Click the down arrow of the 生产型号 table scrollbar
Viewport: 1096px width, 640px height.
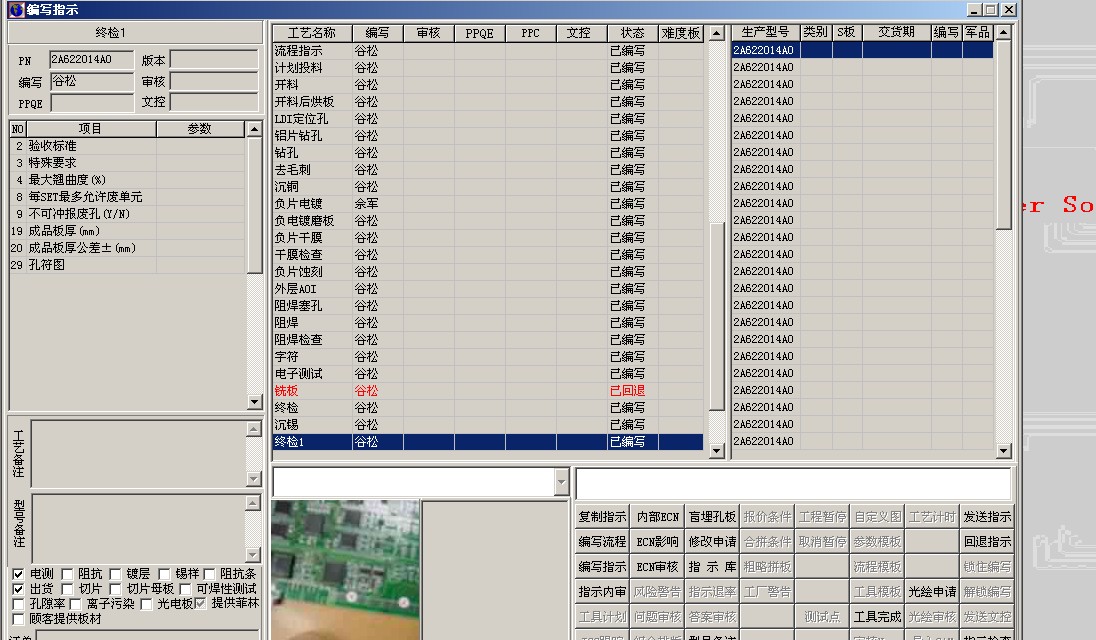1004,451
